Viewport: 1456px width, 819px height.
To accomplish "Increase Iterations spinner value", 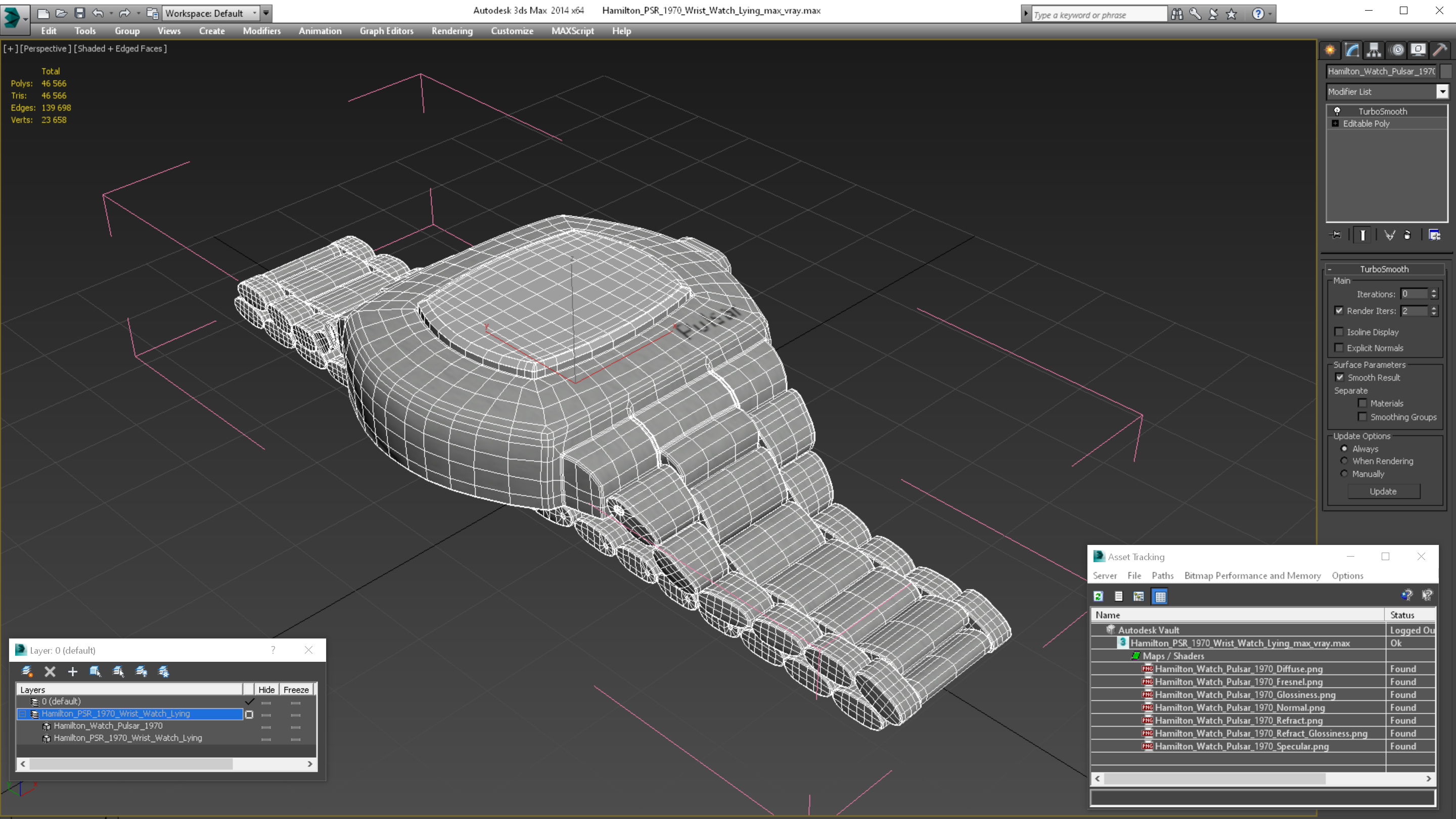I will click(1434, 291).
